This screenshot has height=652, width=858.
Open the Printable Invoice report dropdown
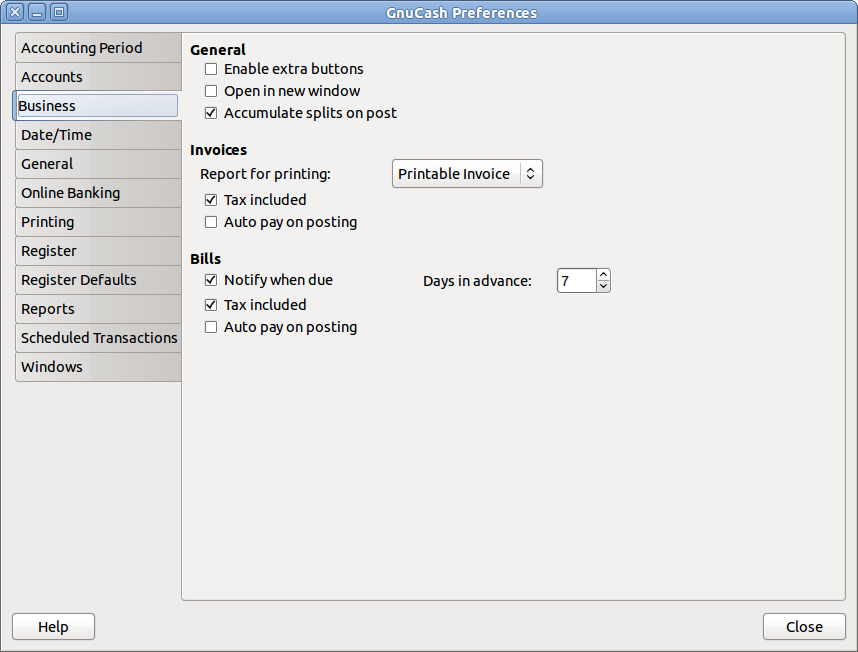tap(467, 174)
